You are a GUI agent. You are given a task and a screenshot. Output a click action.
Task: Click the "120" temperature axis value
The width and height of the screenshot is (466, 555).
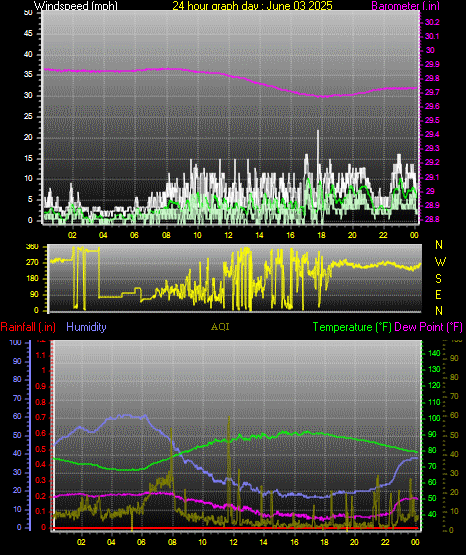434,385
